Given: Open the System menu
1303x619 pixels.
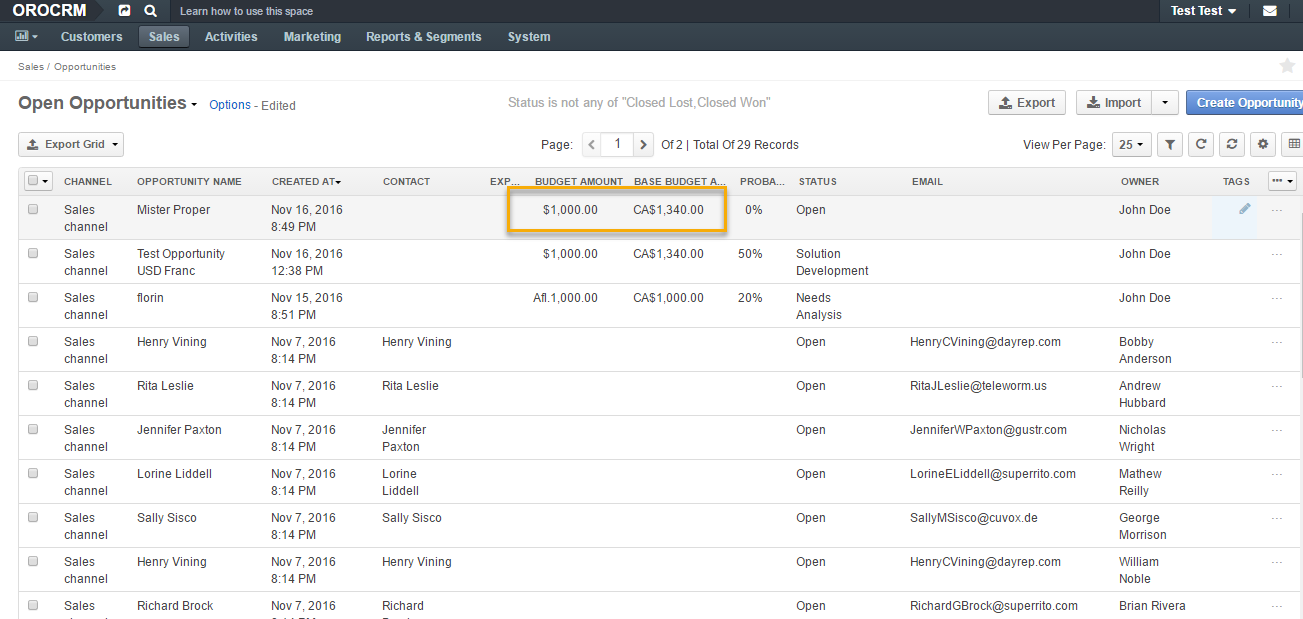Looking at the screenshot, I should tap(529, 37).
